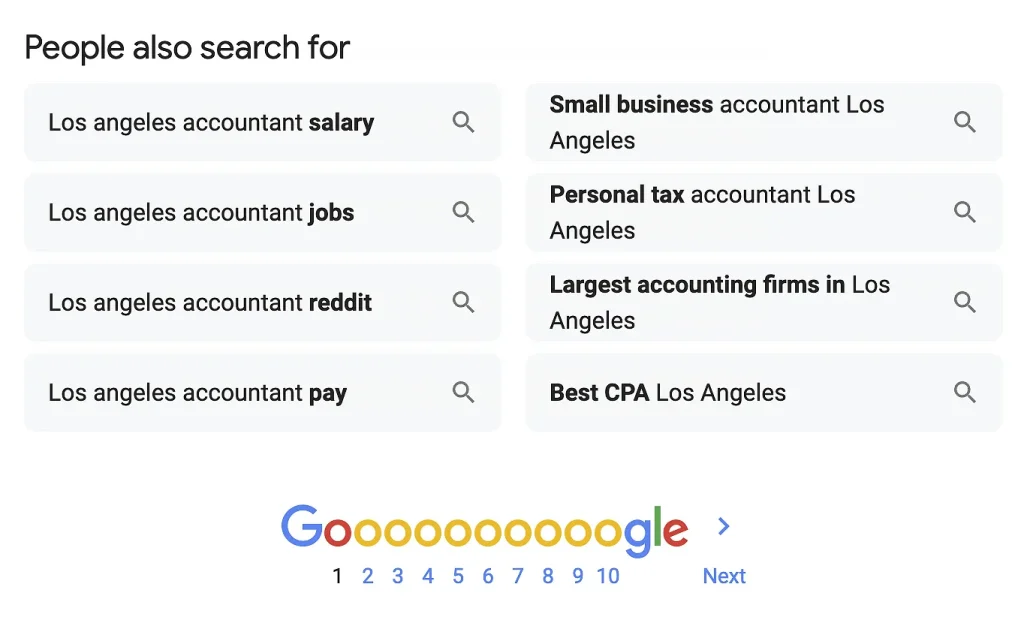This screenshot has height=626, width=1024.
Task: Click search icon for 'Small business accountant Los Angeles'
Action: coord(964,122)
